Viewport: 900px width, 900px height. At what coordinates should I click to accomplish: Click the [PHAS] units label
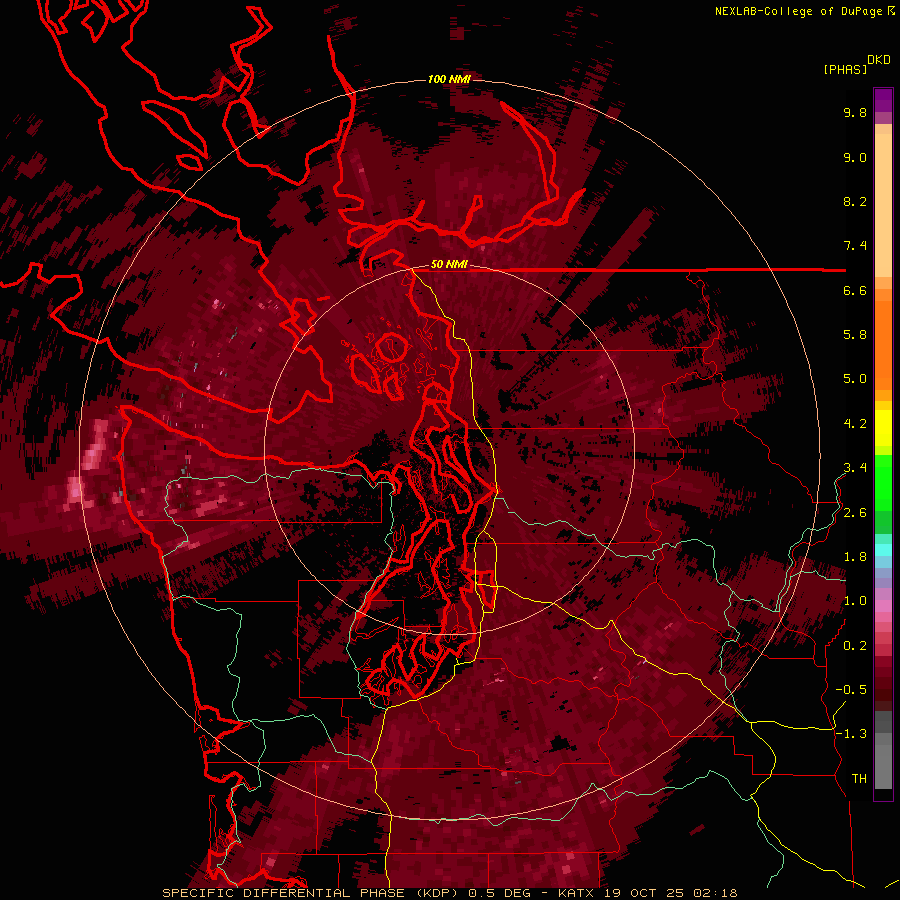click(845, 69)
